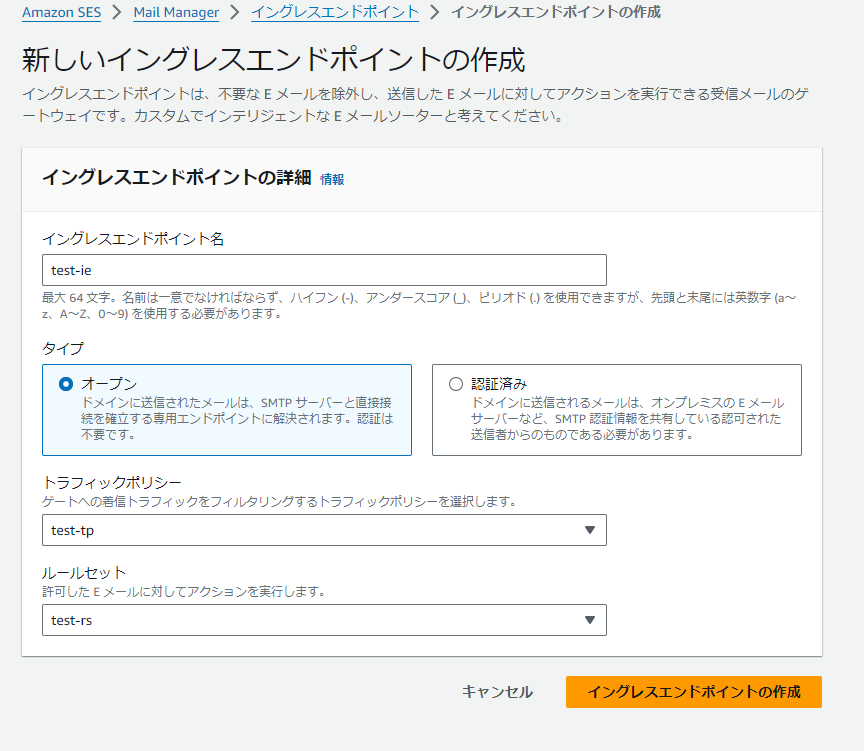Click the orange イングレスエンドポイントの作成 button
Viewport: 864px width, 751px height.
(694, 691)
